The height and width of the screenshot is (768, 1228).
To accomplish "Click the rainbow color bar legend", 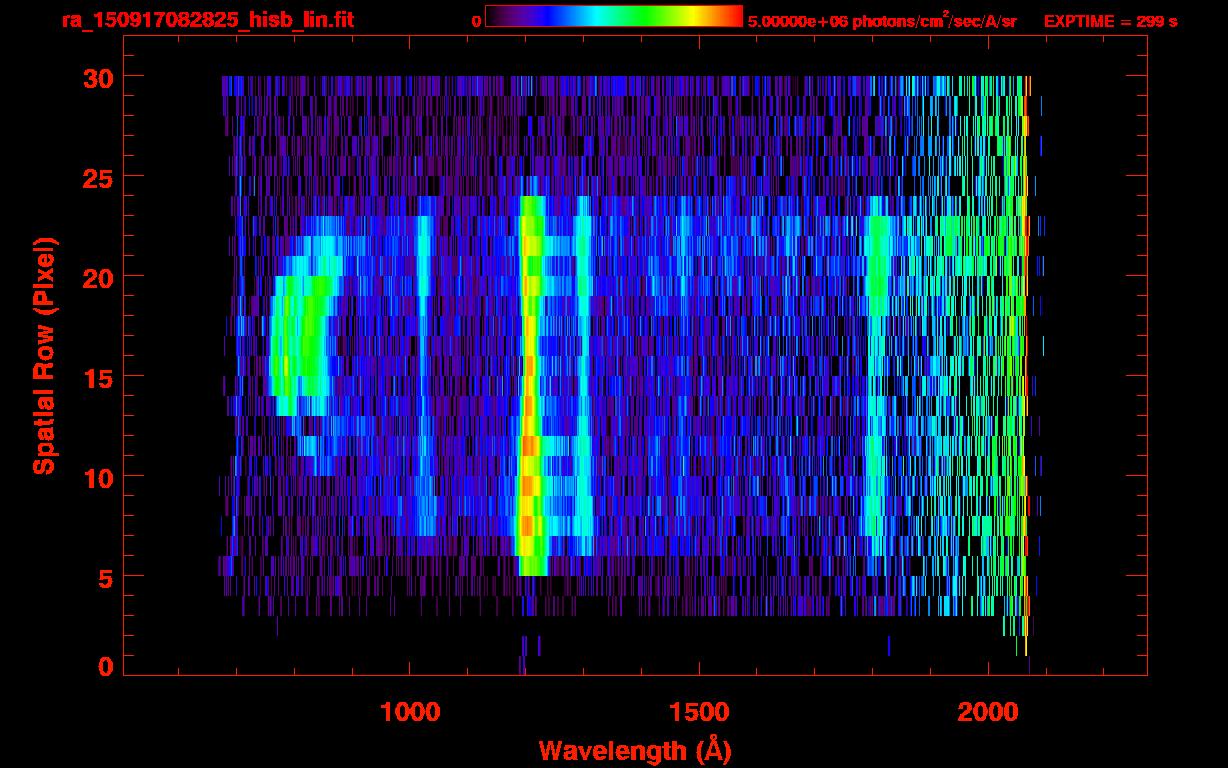I will 614,16.
